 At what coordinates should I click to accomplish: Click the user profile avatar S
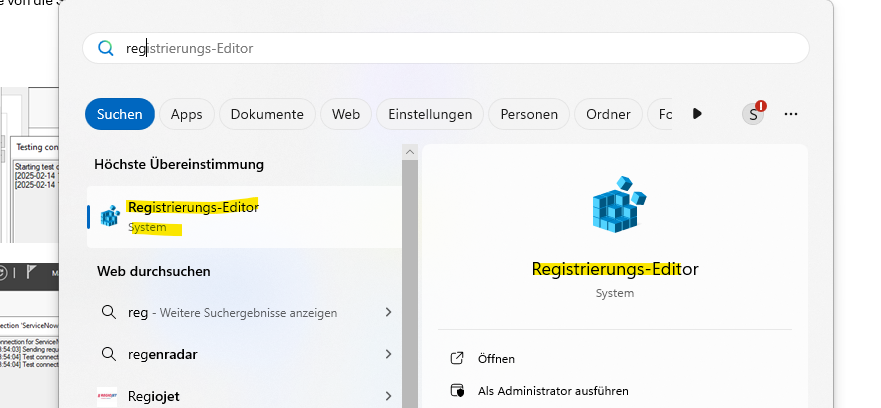click(753, 114)
